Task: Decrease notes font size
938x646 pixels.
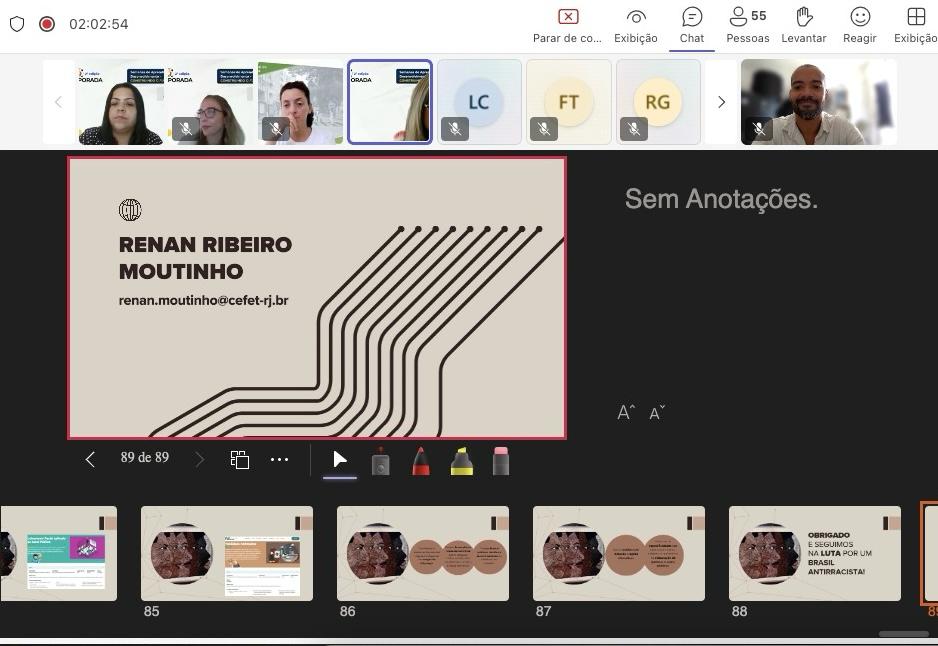Action: tap(657, 413)
